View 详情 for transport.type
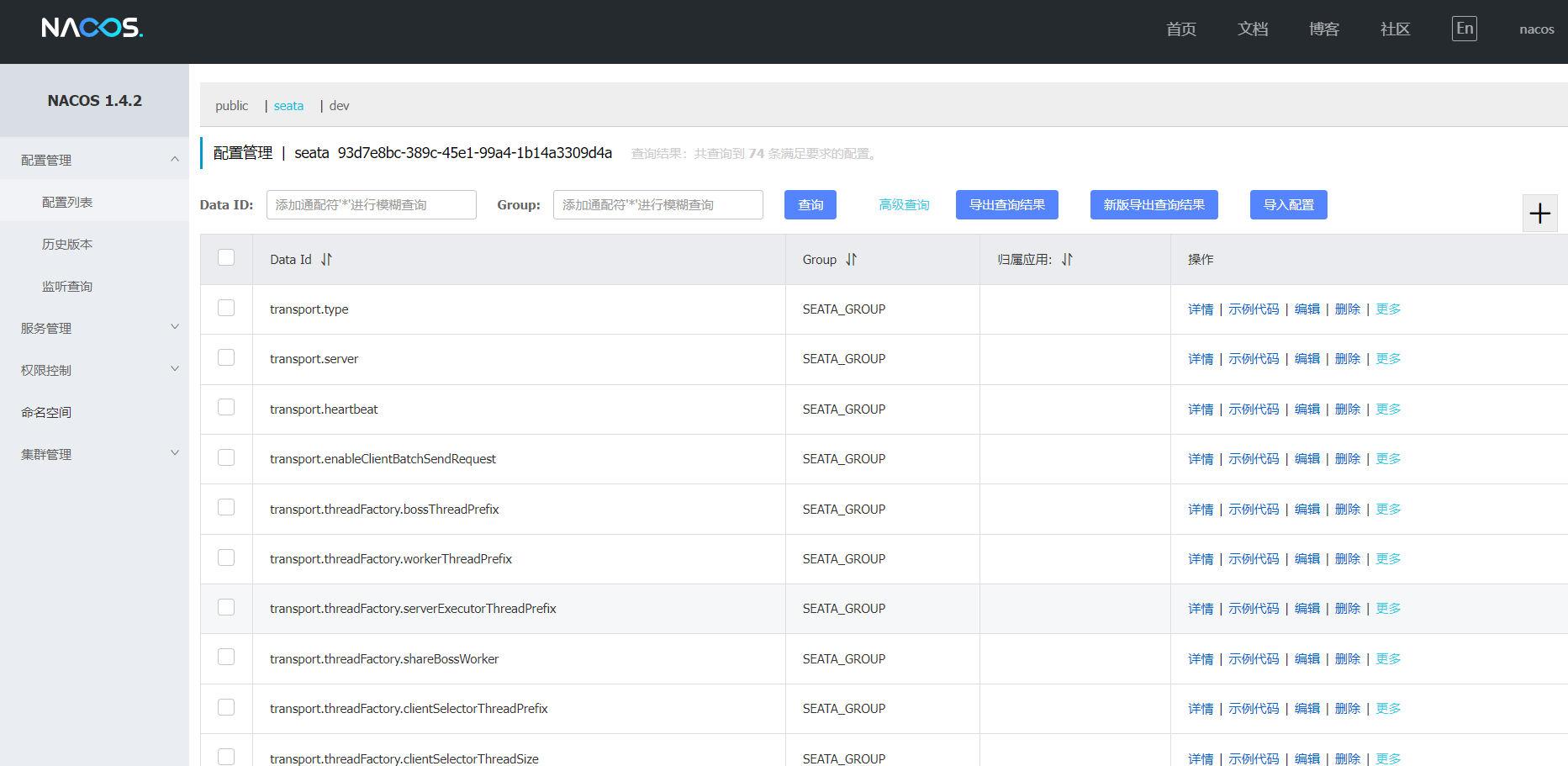Viewport: 1568px width, 766px height. [1201, 309]
